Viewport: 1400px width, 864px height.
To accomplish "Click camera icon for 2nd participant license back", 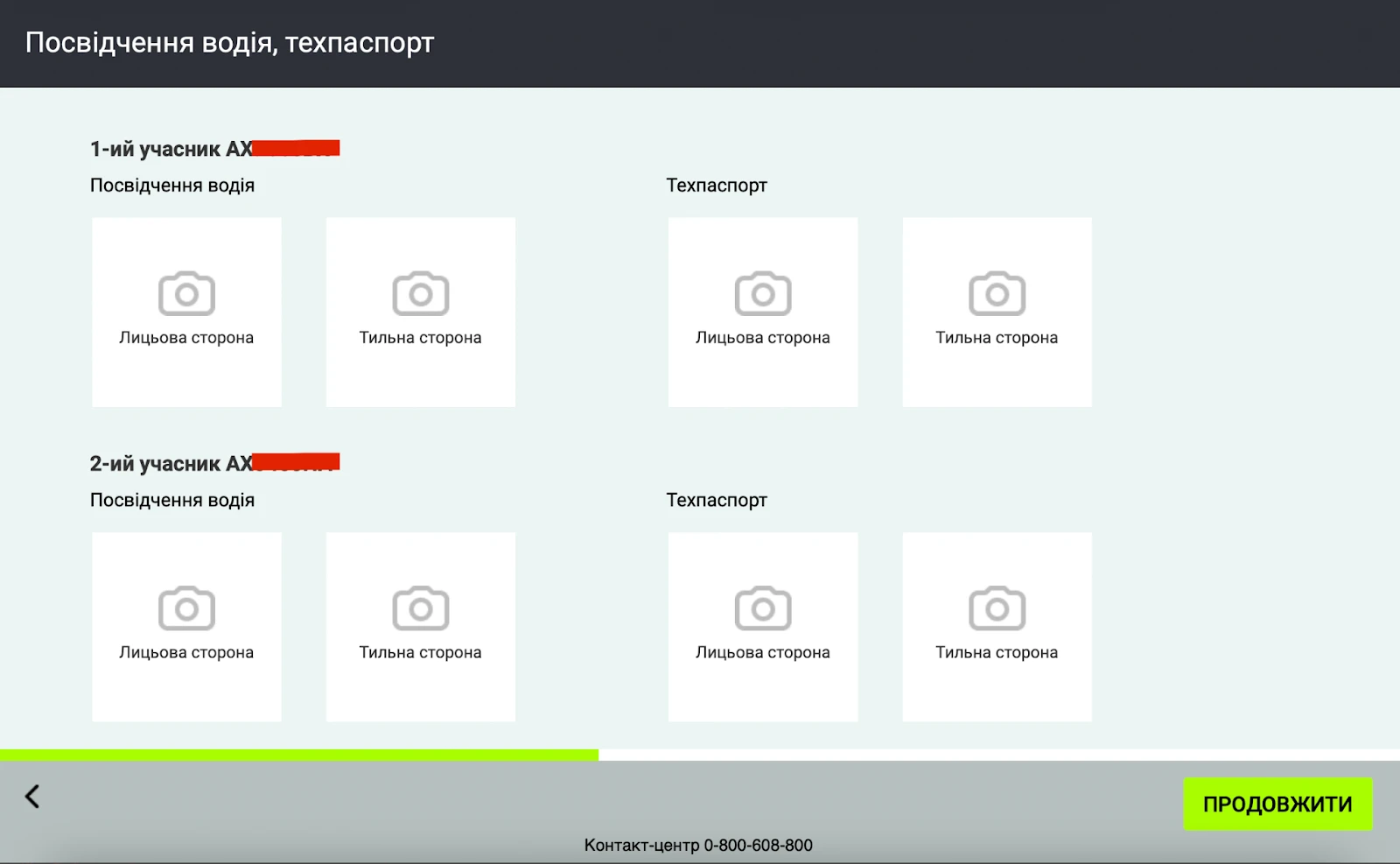I will [421, 608].
